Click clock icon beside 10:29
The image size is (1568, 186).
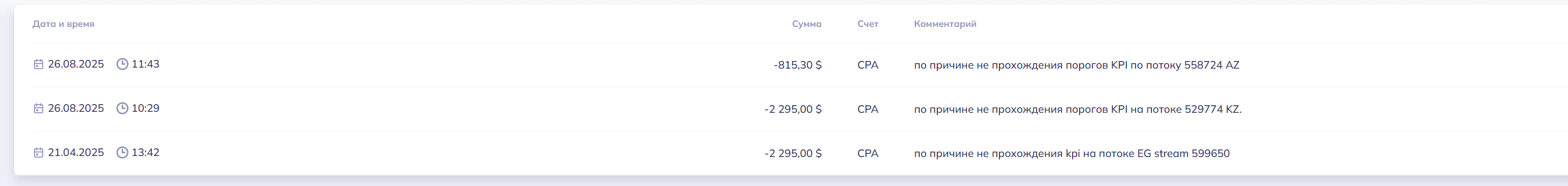pos(122,108)
